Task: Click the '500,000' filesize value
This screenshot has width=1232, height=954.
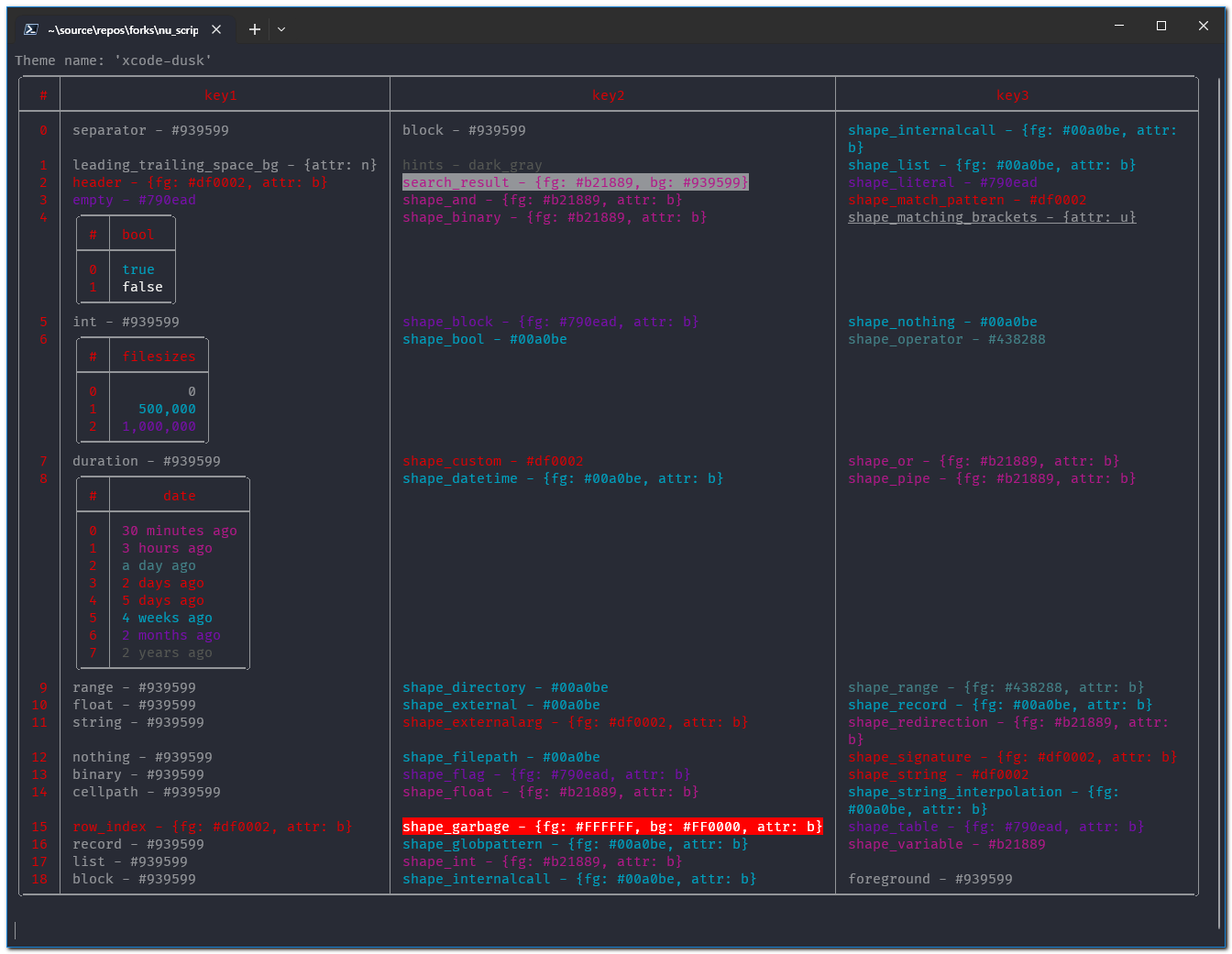Action: click(x=167, y=409)
